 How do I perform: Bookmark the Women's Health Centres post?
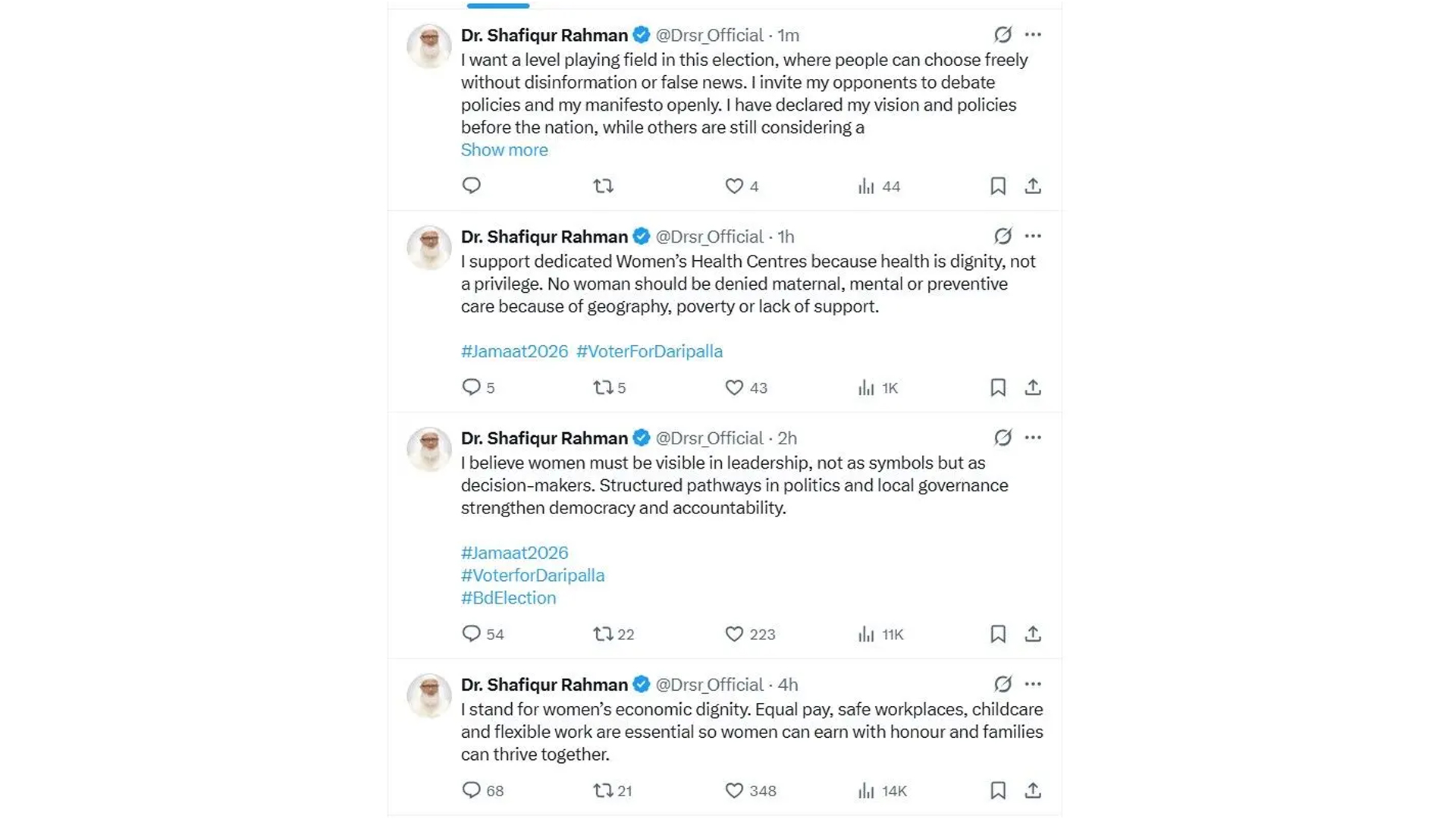[998, 388]
